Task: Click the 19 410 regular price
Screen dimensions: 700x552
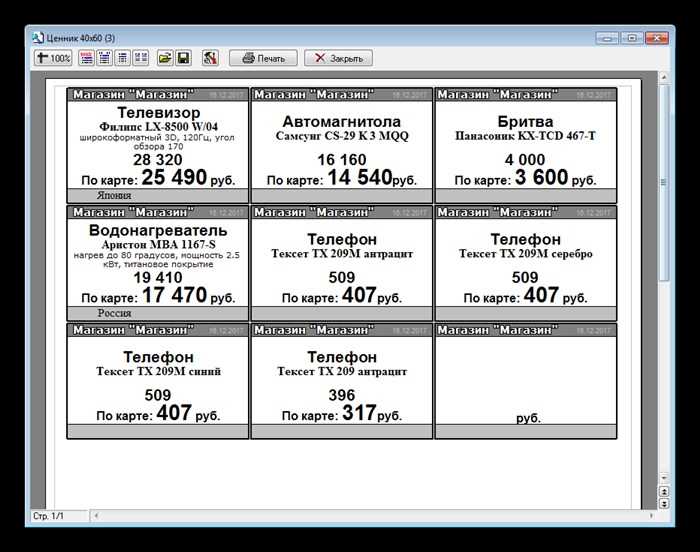Action: point(158,277)
